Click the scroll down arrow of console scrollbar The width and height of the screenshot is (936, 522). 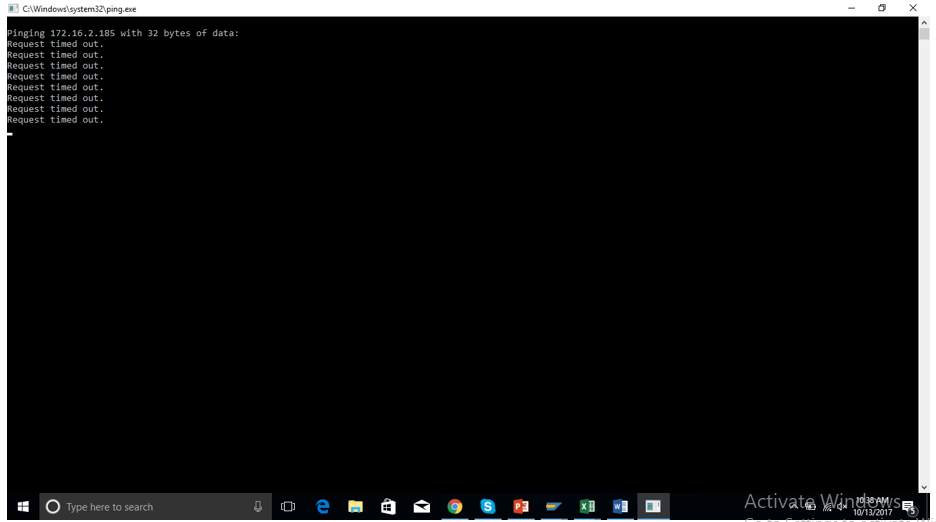(x=924, y=487)
